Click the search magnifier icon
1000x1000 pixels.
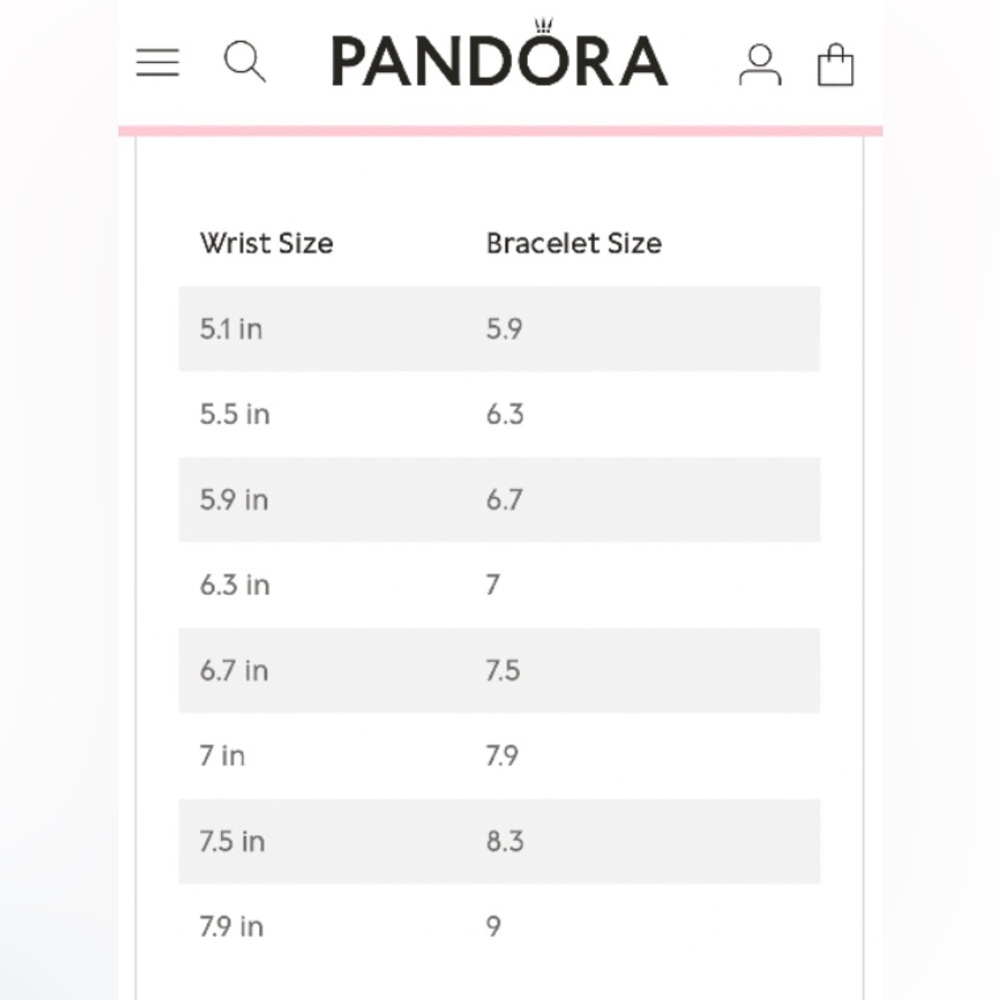pyautogui.click(x=245, y=62)
